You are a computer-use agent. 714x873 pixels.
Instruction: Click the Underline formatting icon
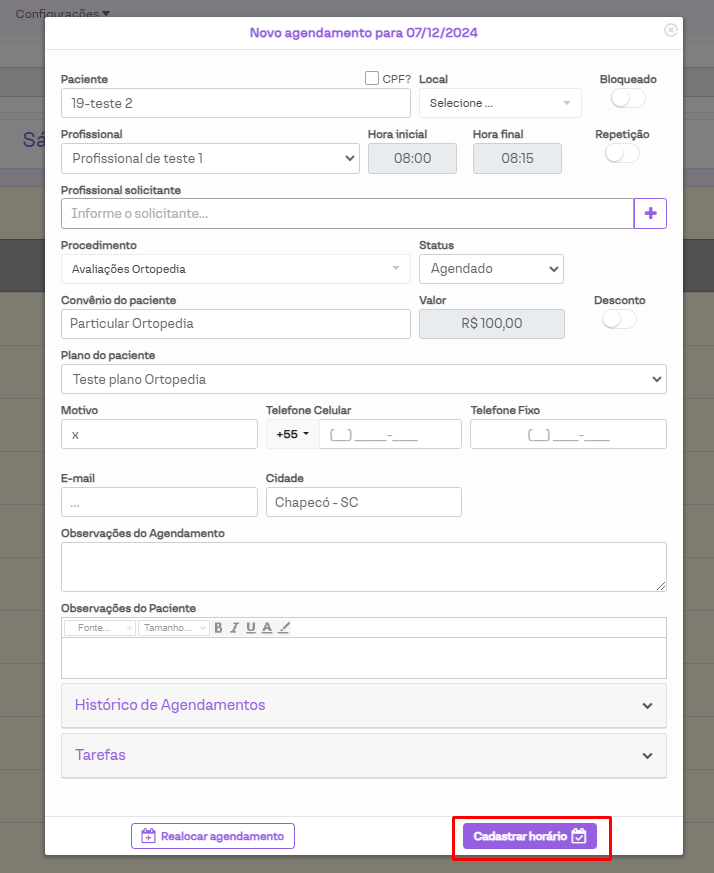tap(251, 628)
